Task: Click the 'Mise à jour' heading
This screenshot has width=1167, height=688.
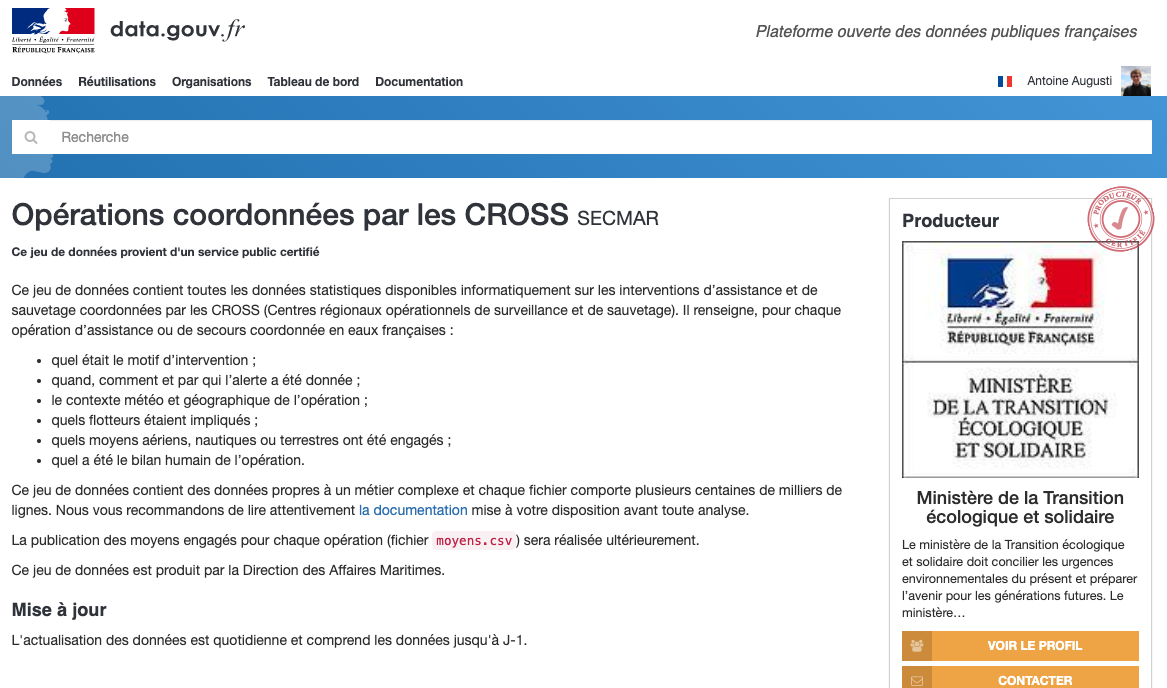Action: 59,610
